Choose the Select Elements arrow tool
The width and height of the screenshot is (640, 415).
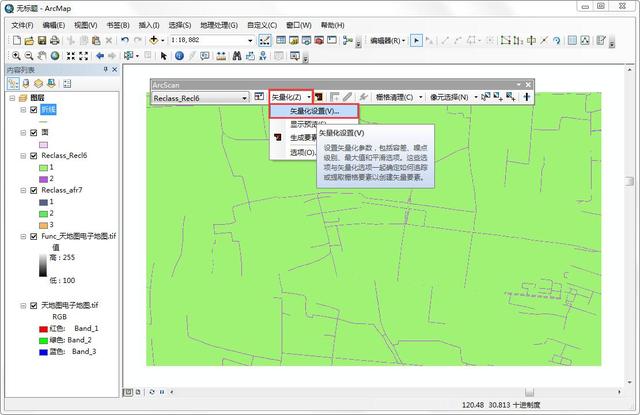[x=164, y=56]
